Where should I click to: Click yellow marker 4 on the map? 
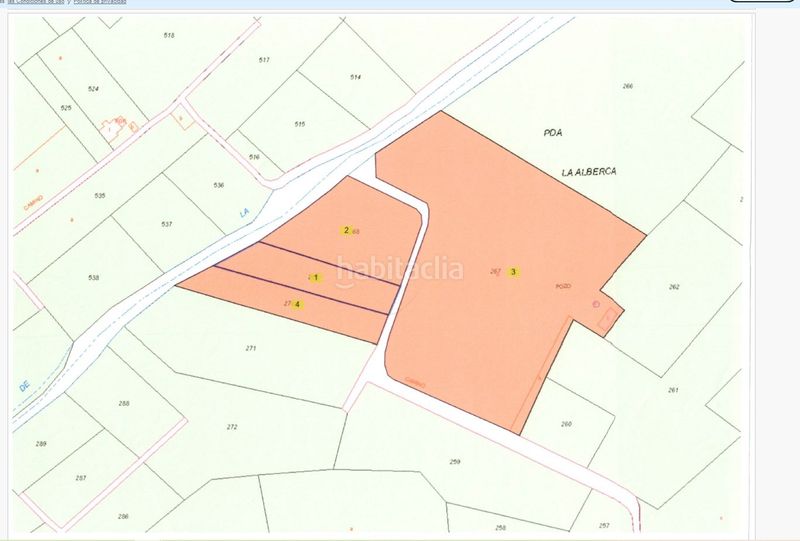click(297, 305)
